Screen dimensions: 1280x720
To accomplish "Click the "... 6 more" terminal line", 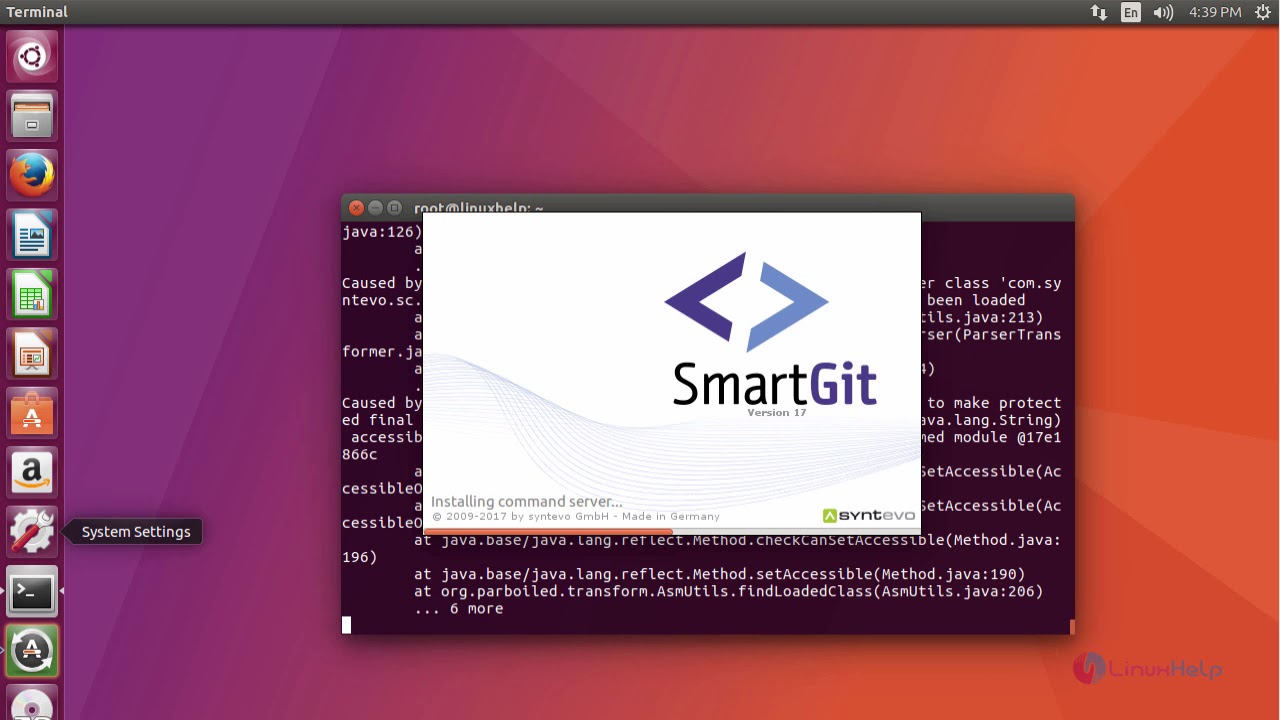I will click(x=458, y=608).
